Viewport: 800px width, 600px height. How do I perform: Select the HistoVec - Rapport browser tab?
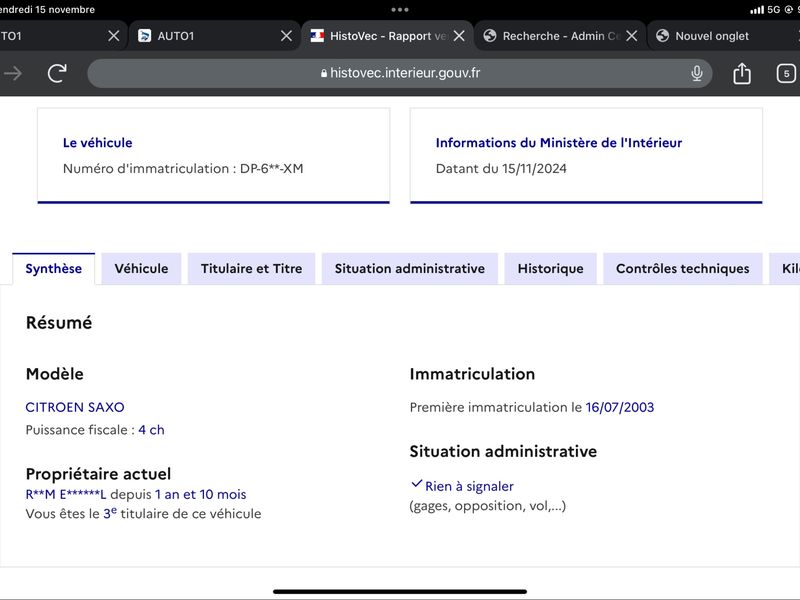pyautogui.click(x=387, y=36)
